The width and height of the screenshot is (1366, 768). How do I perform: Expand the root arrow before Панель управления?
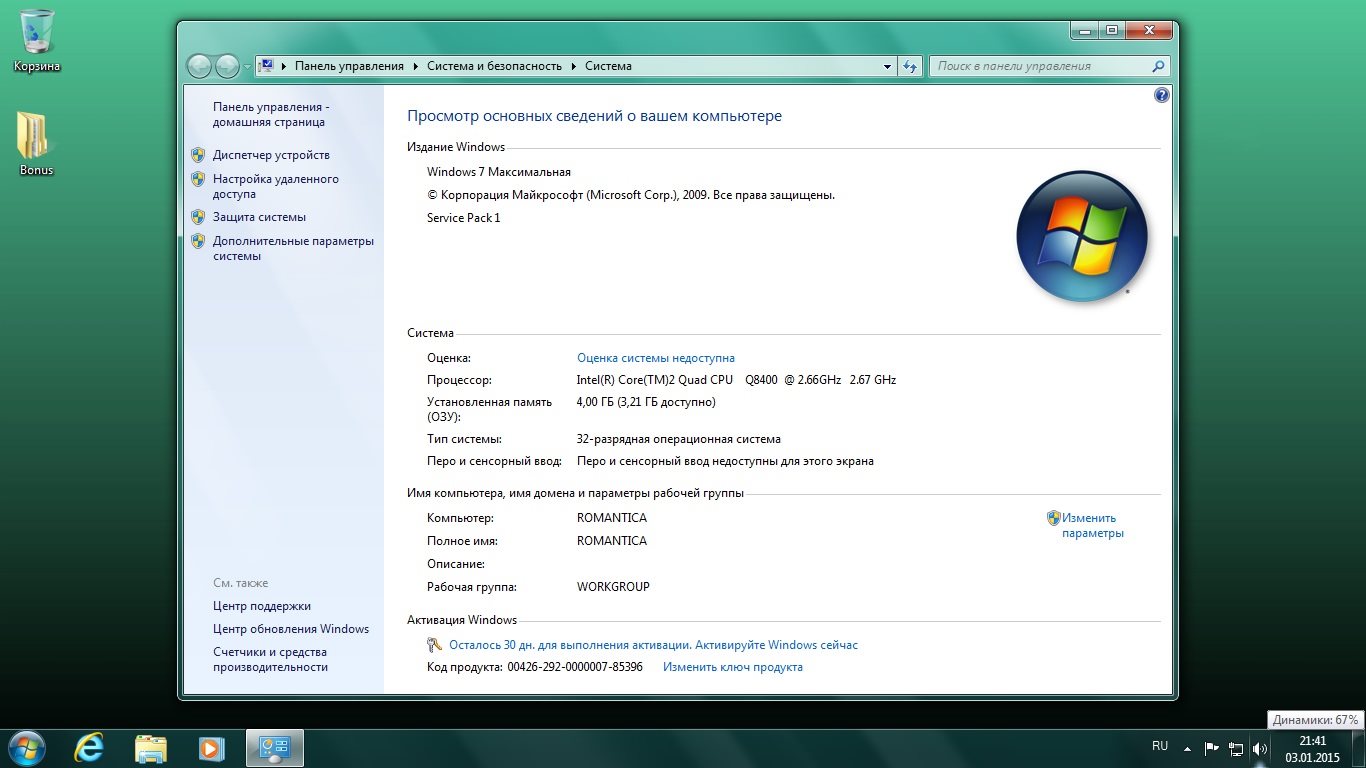[284, 66]
